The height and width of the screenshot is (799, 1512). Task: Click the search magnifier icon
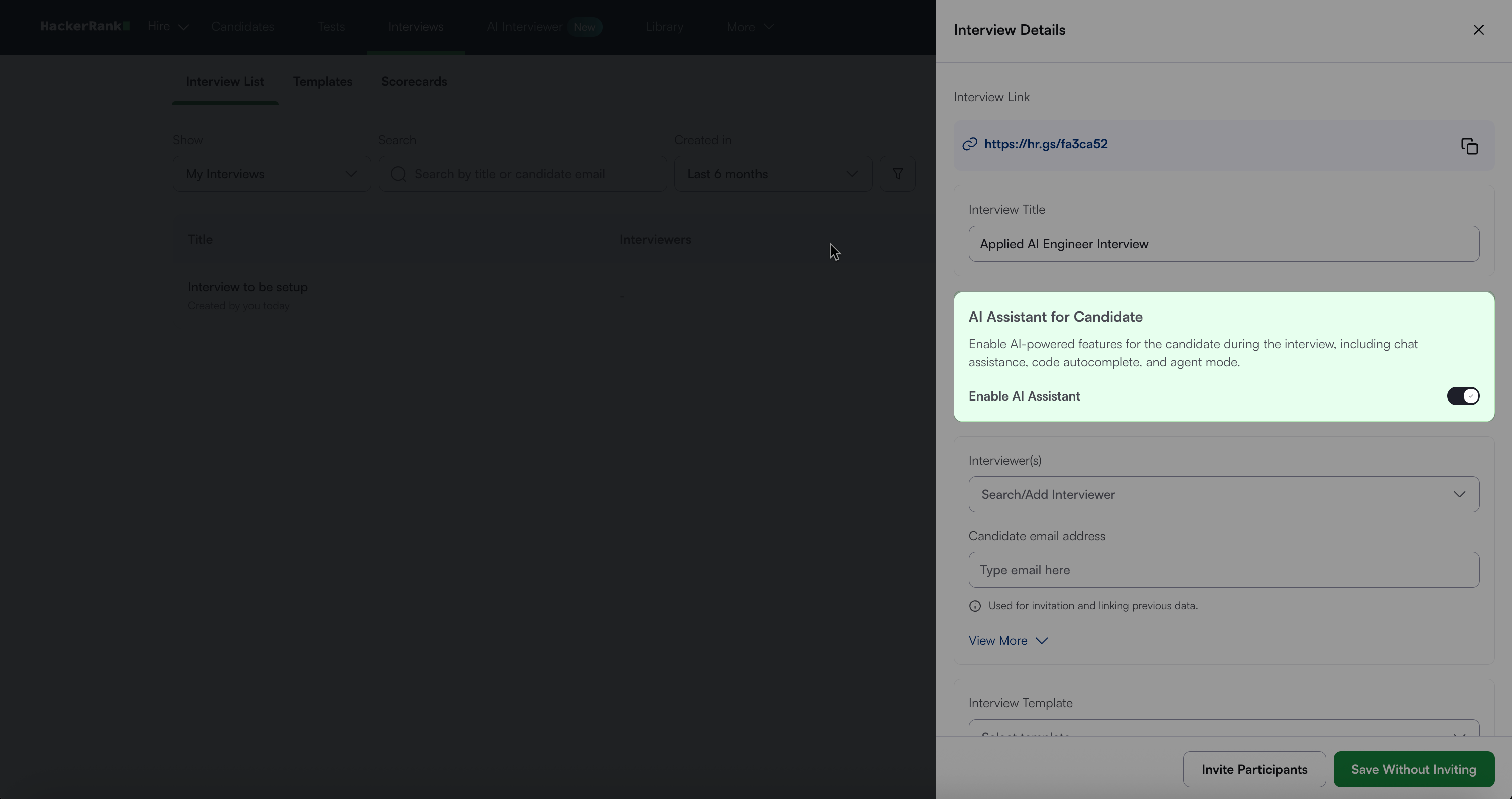point(399,174)
